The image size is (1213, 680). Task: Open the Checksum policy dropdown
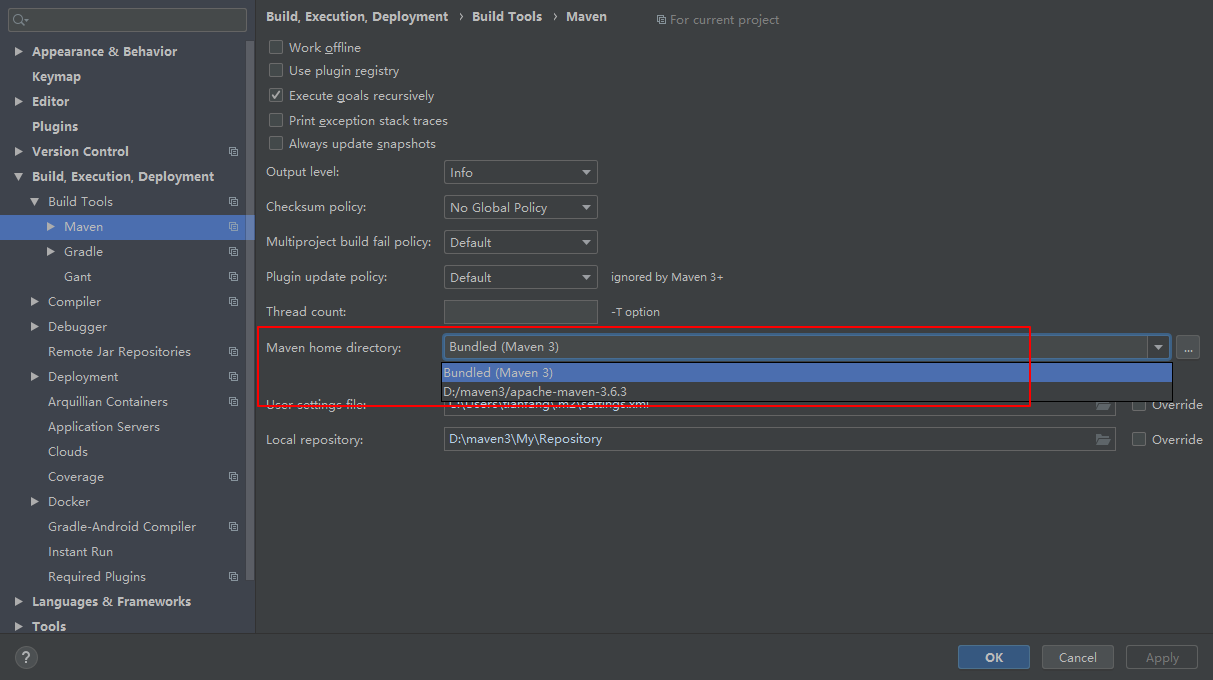click(520, 207)
